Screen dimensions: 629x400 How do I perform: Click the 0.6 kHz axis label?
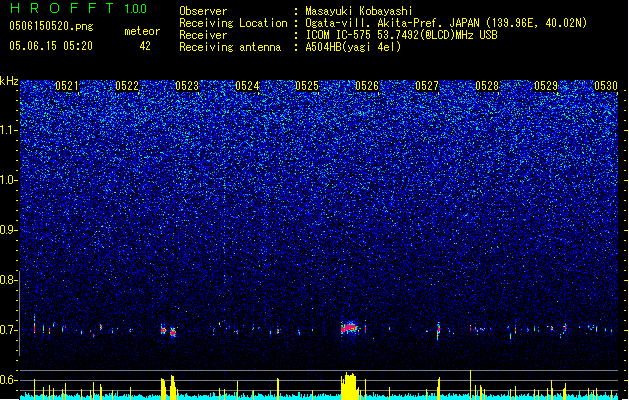[x=9, y=380]
